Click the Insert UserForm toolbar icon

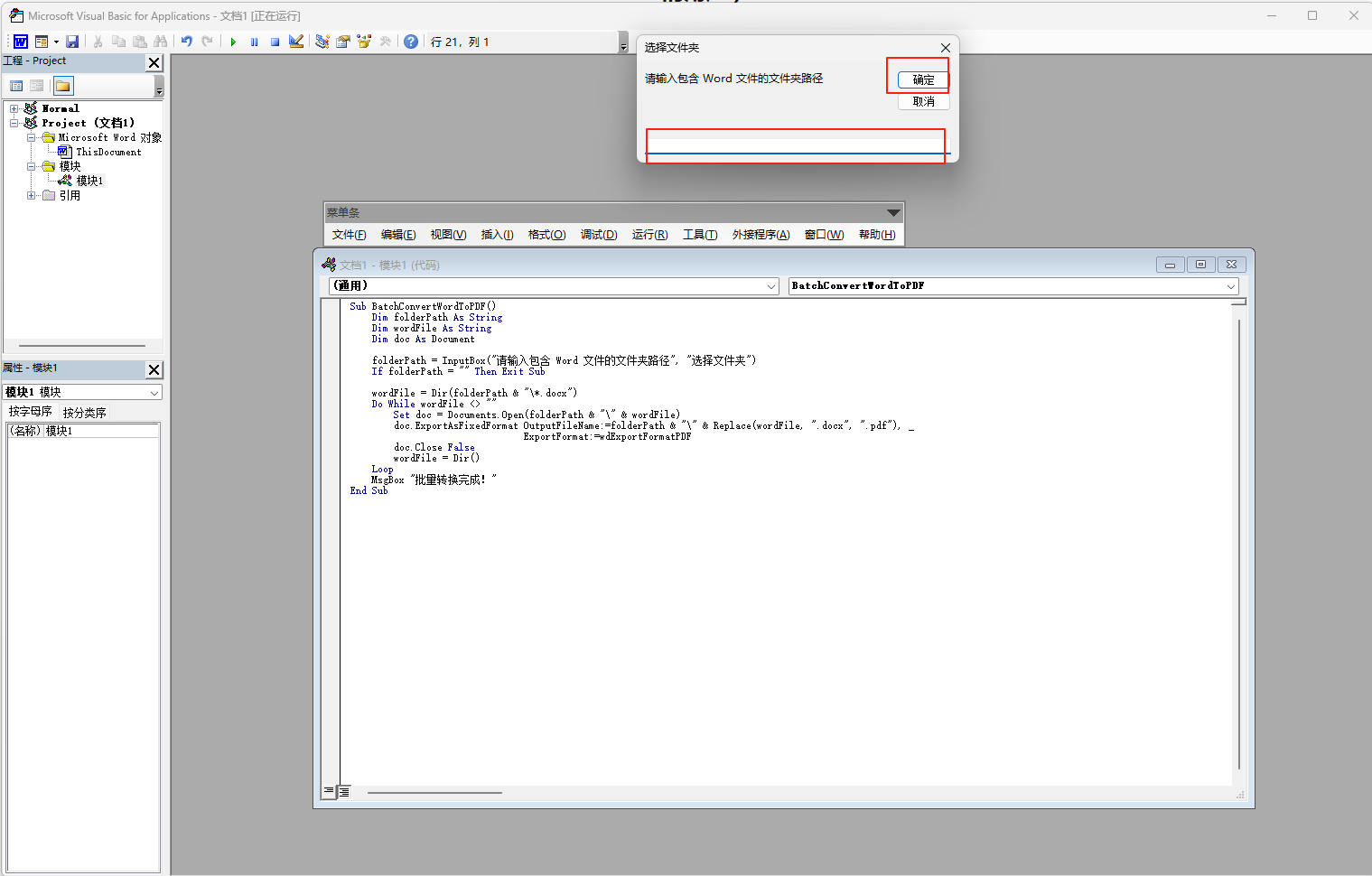[x=42, y=42]
